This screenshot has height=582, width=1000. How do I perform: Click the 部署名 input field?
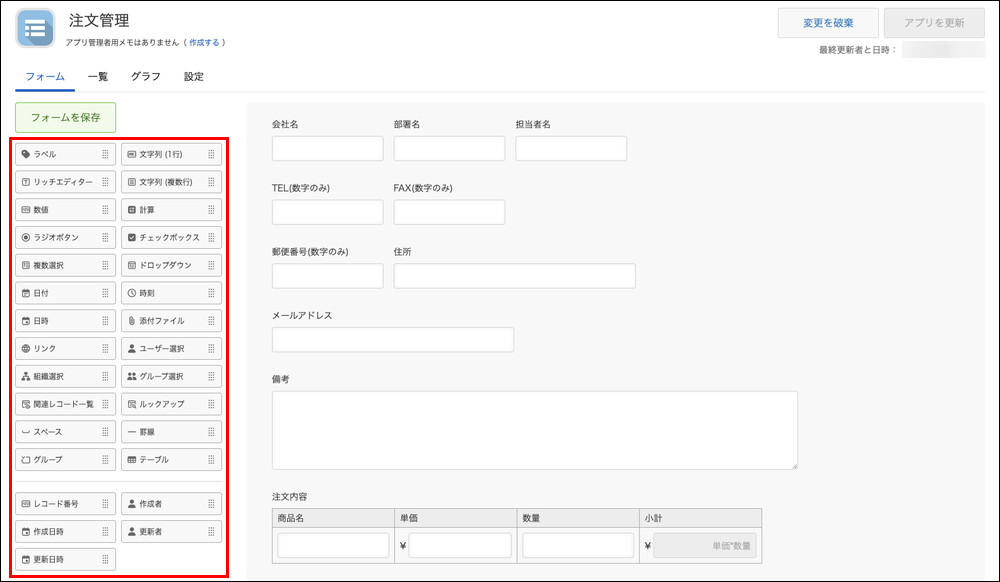pos(450,149)
